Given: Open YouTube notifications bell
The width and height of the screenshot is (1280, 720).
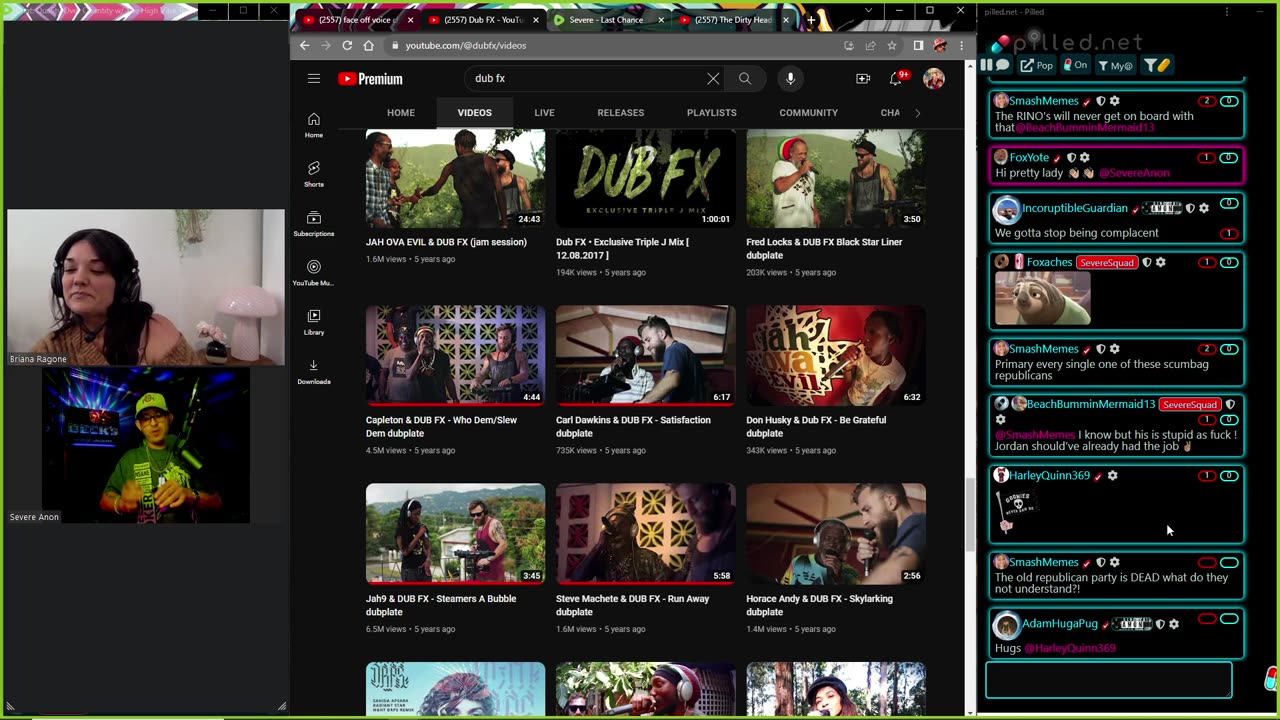Looking at the screenshot, I should [x=897, y=78].
